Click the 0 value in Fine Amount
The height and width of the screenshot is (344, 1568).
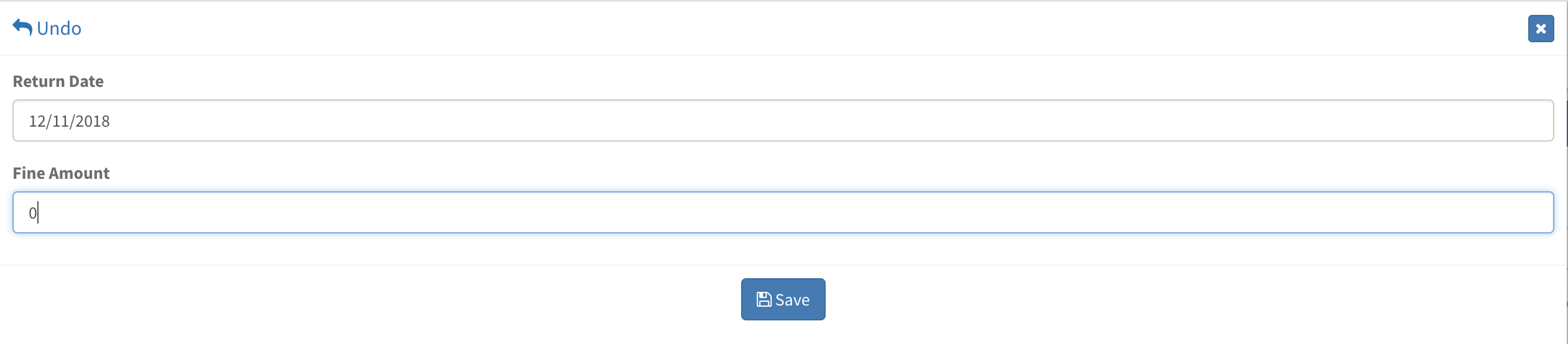(32, 213)
